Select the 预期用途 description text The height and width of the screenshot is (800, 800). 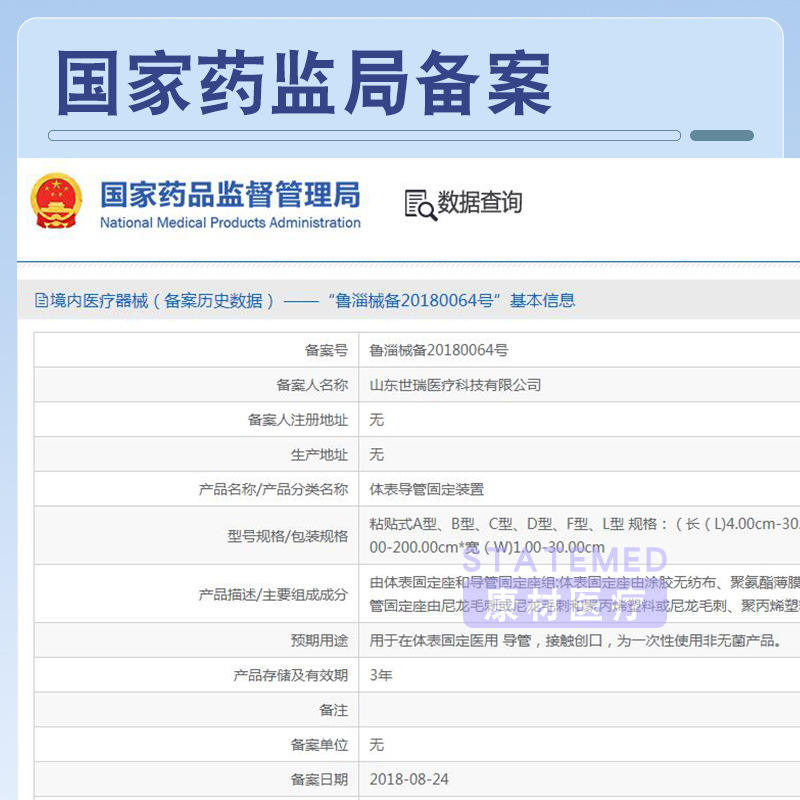click(x=575, y=640)
